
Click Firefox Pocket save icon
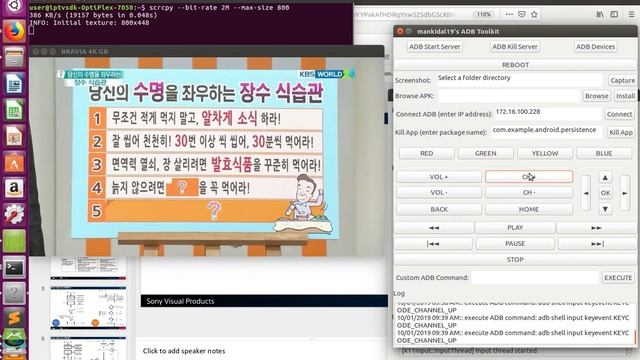coord(522,14)
